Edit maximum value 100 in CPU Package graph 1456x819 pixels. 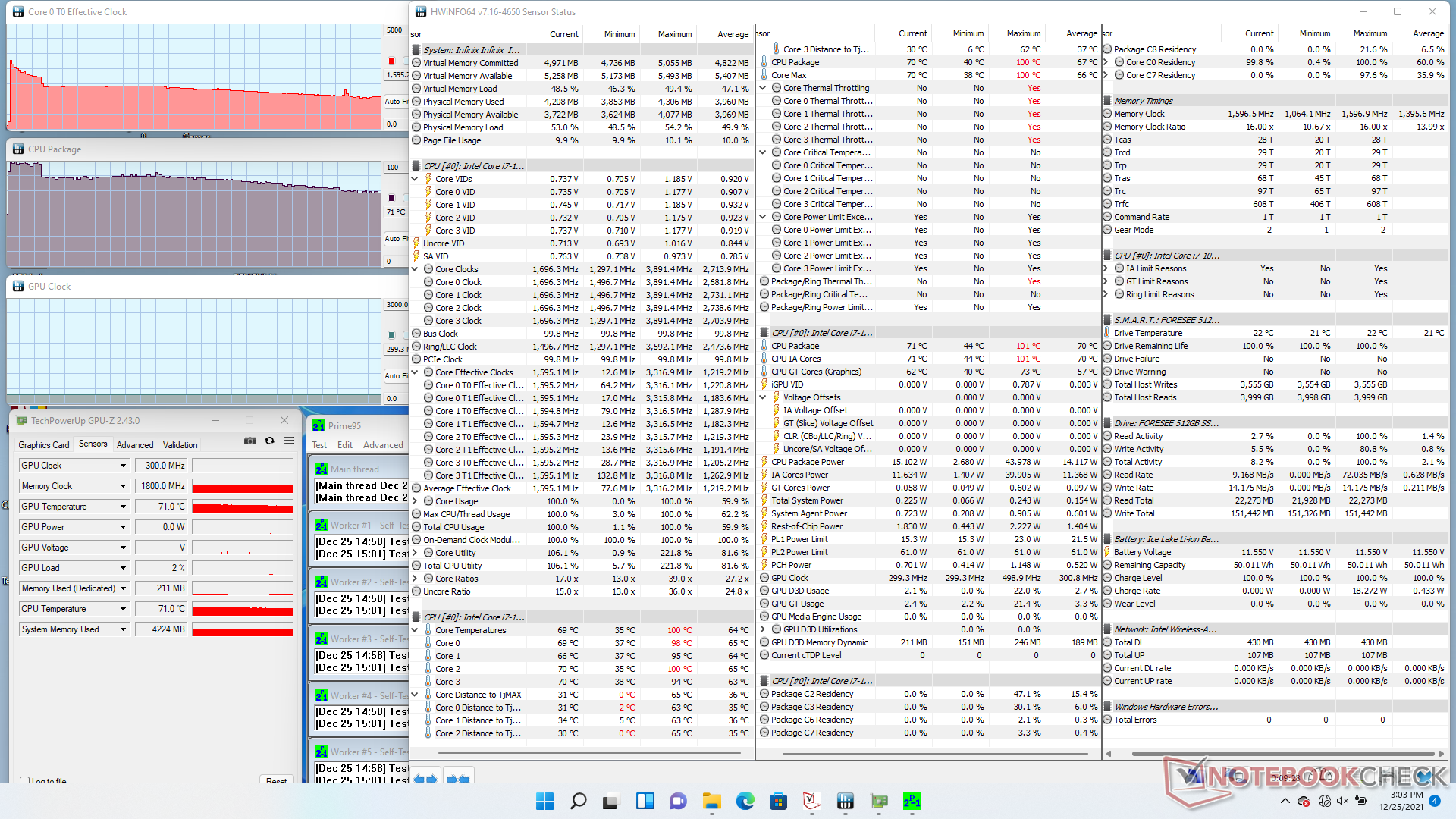click(395, 168)
